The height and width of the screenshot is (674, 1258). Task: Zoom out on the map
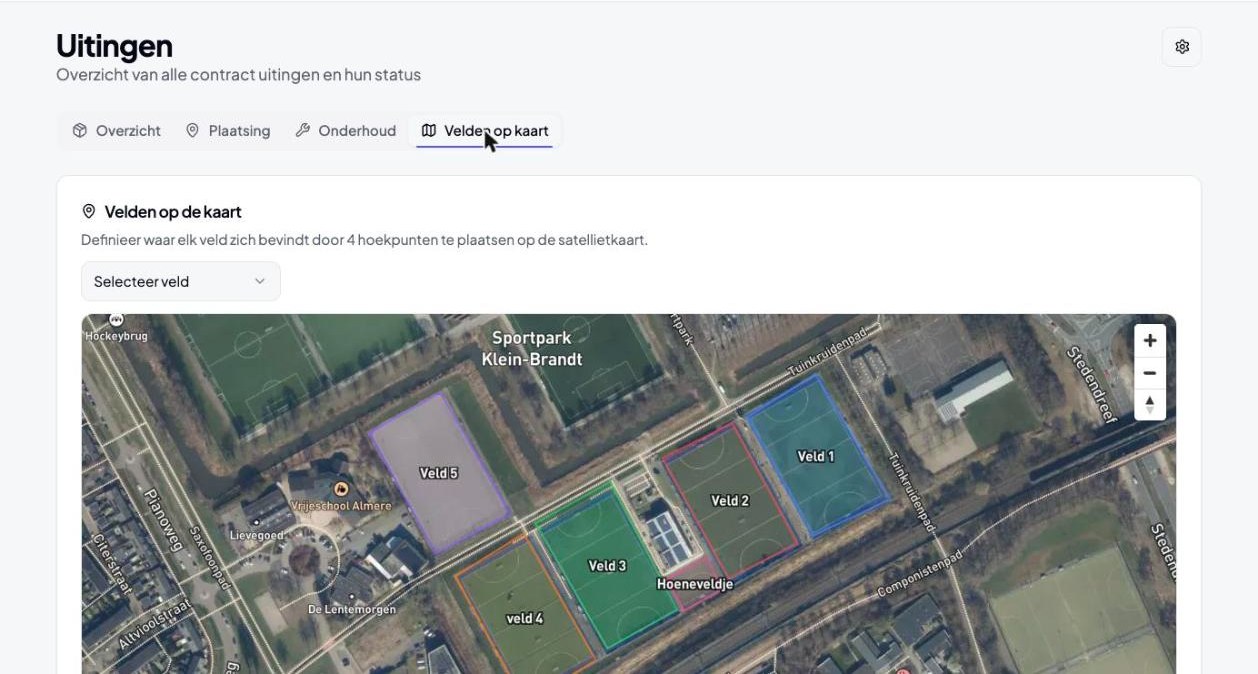1149,373
